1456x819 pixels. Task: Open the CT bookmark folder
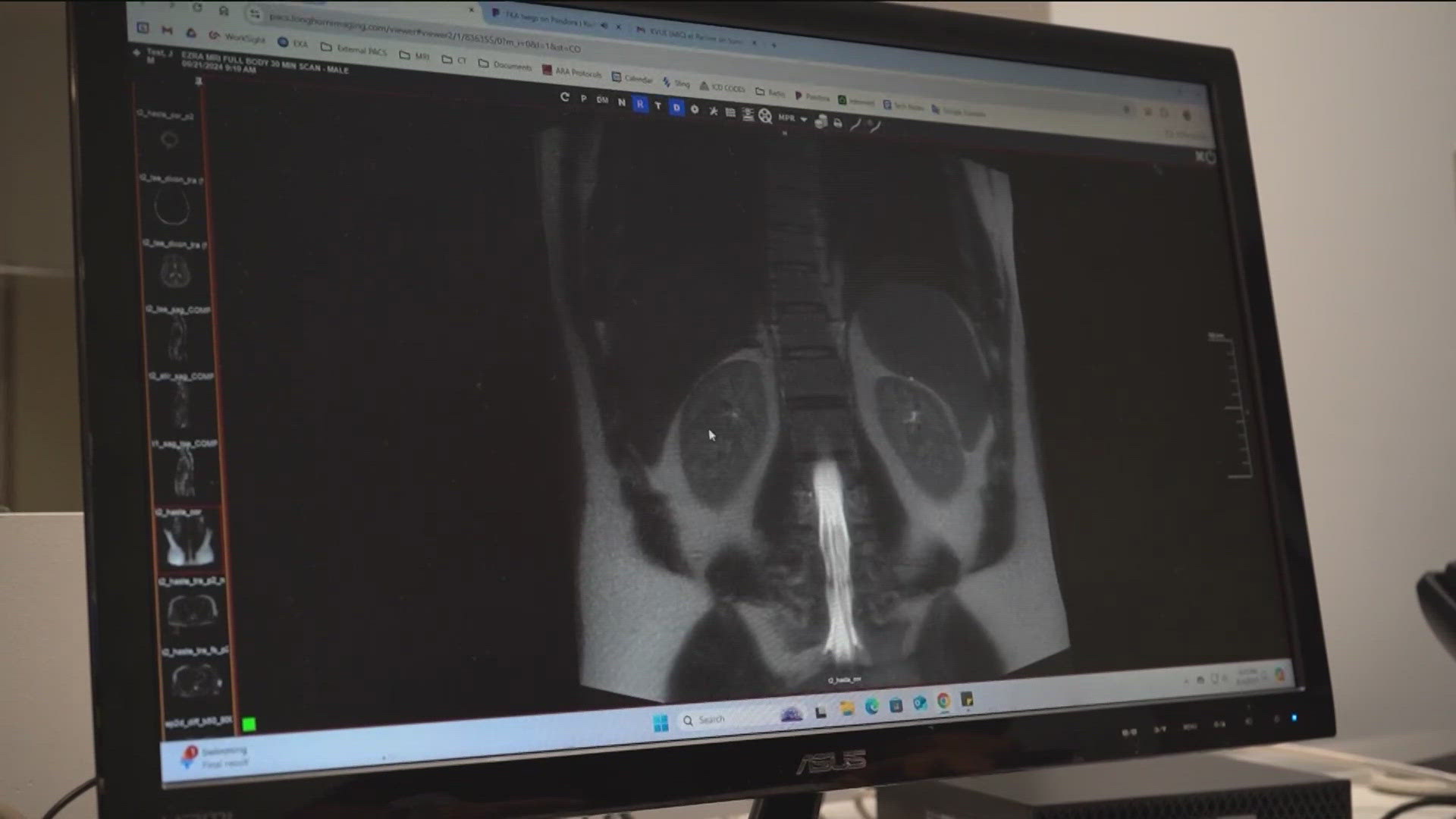454,60
